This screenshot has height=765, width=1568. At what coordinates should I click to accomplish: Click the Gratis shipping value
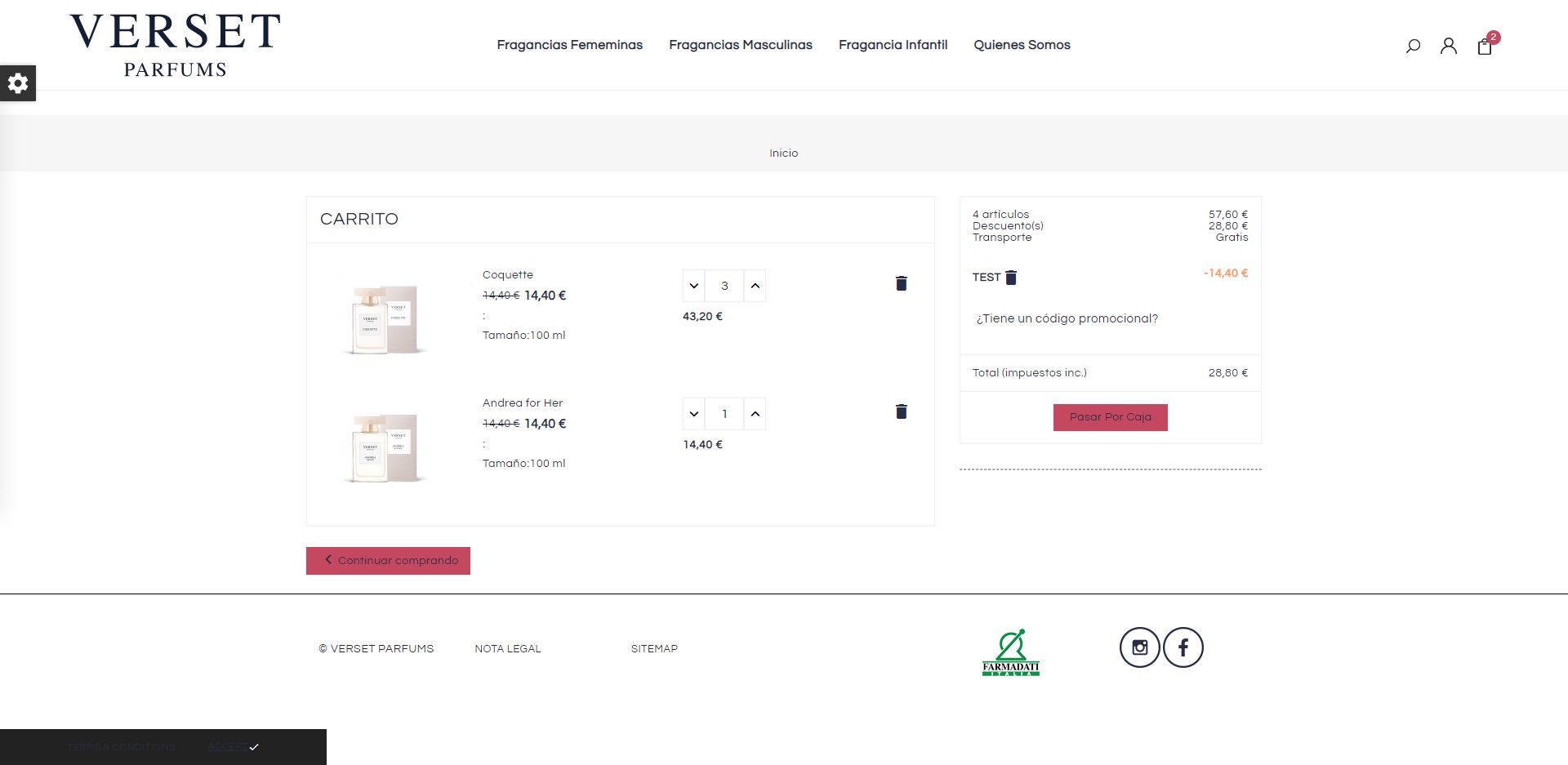(1232, 238)
